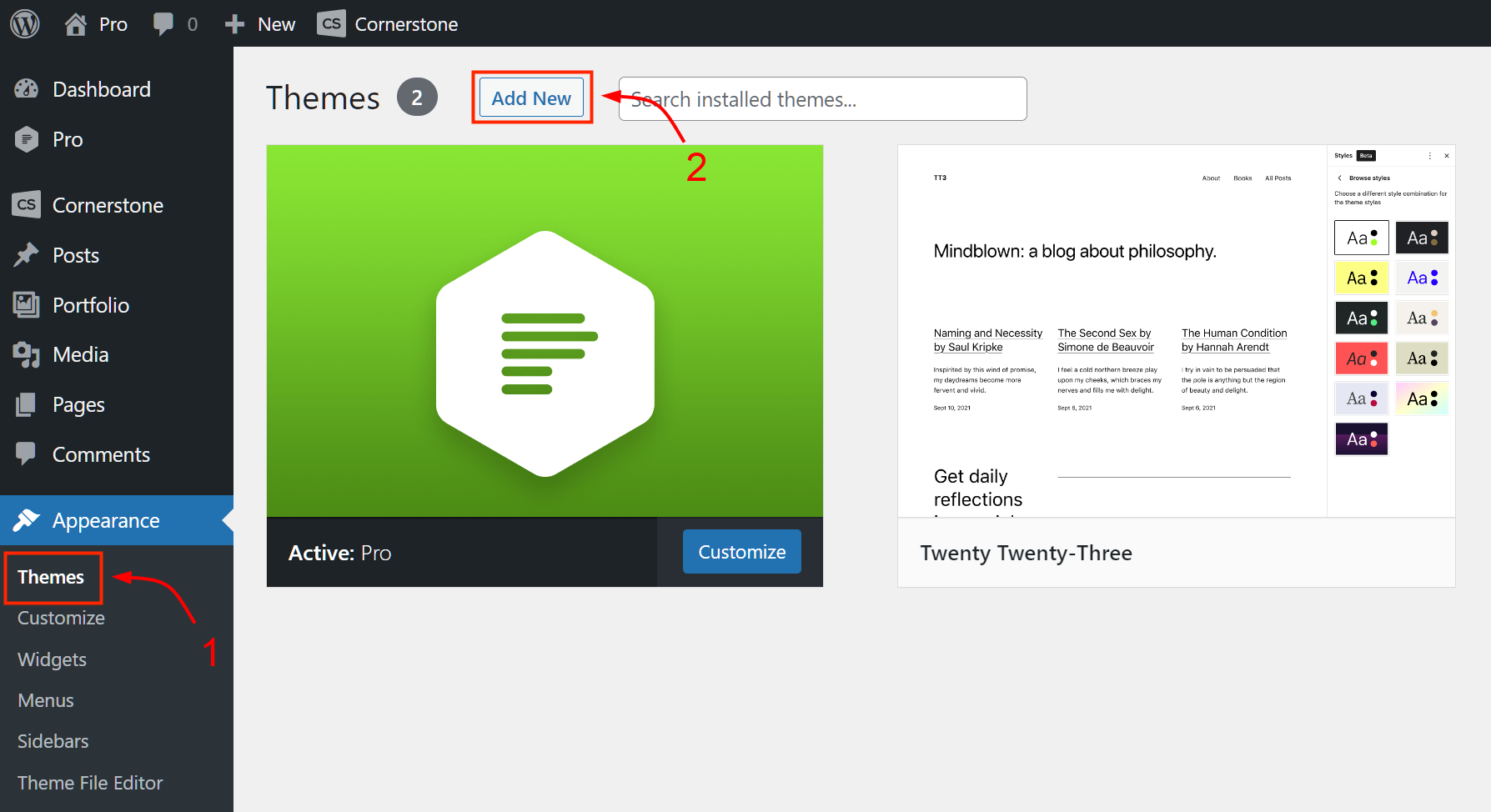
Task: Expand the Appearance menu section
Action: (106, 520)
